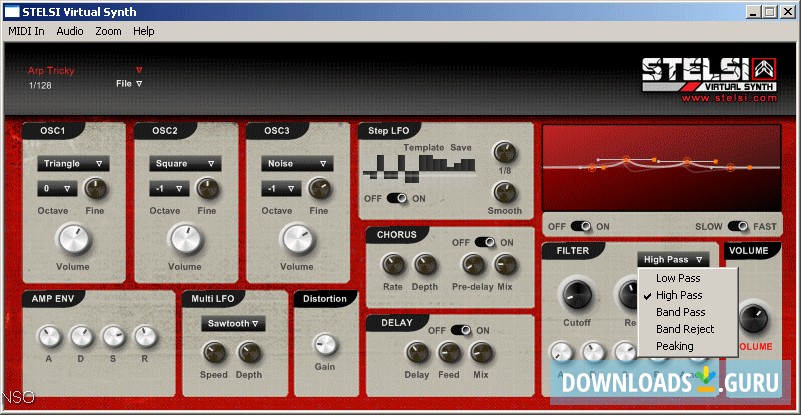Toggle the Step LFO OFF/ON switch
Image resolution: width=801 pixels, height=415 pixels.
coord(396,198)
